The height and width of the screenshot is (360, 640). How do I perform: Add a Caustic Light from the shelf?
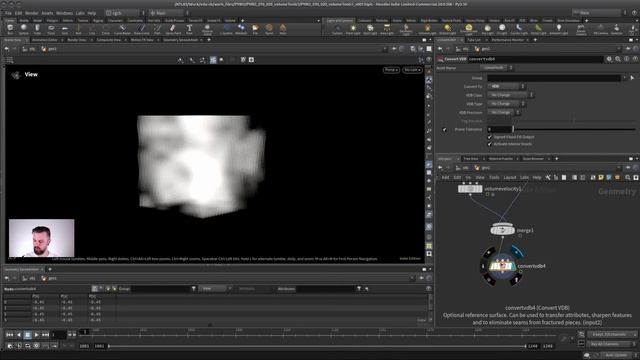pos(519,29)
